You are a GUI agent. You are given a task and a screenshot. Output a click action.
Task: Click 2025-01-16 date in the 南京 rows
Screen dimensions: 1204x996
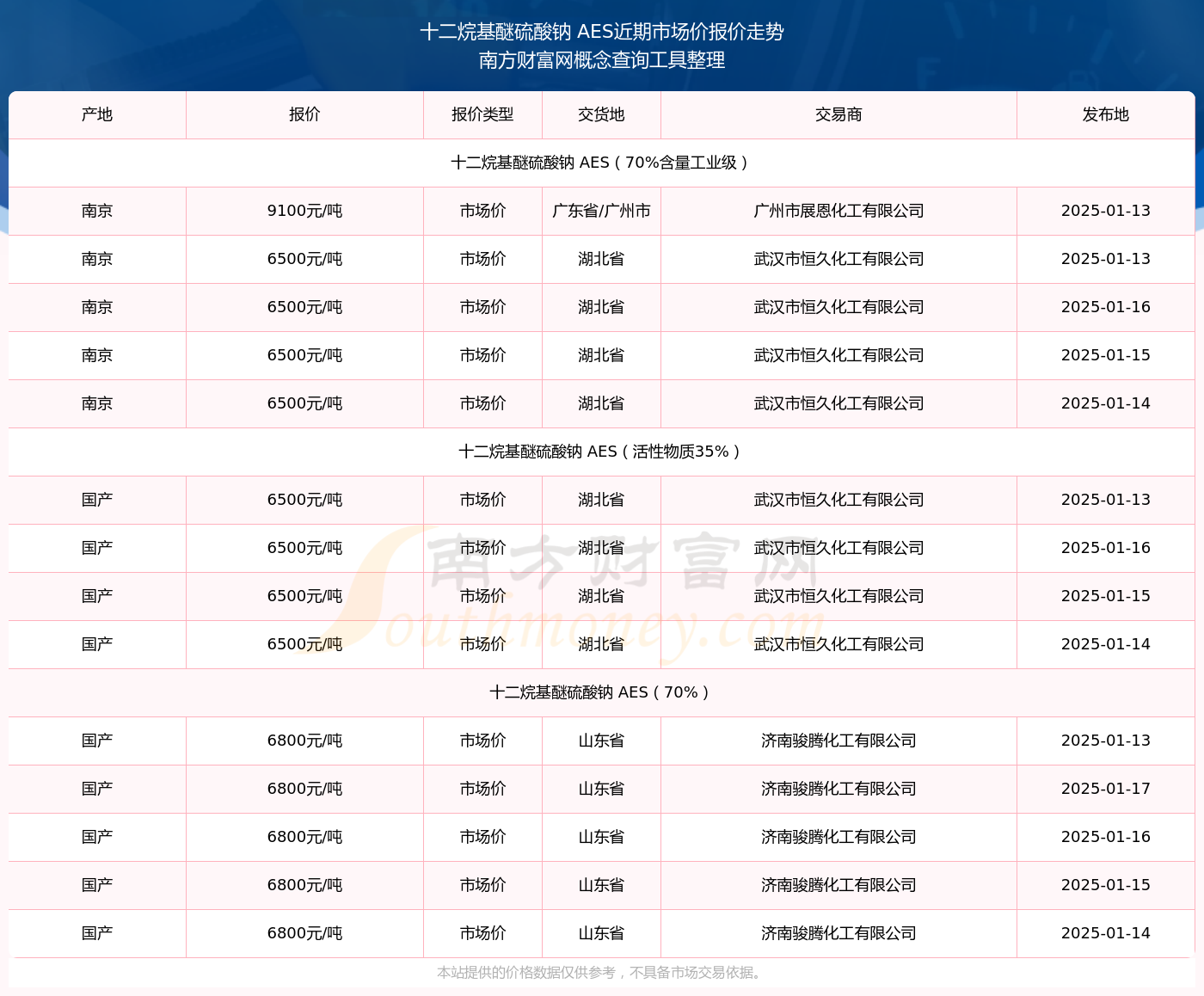(x=1106, y=307)
